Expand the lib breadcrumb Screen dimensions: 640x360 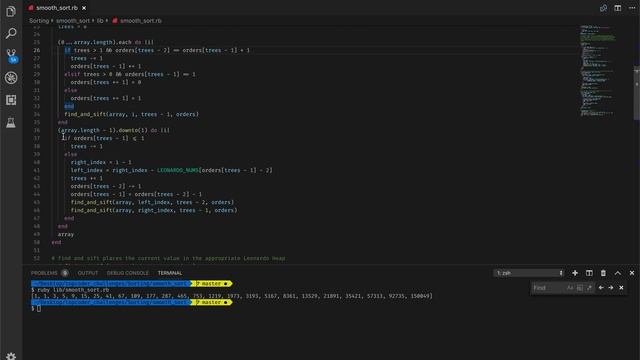pyautogui.click(x=100, y=20)
